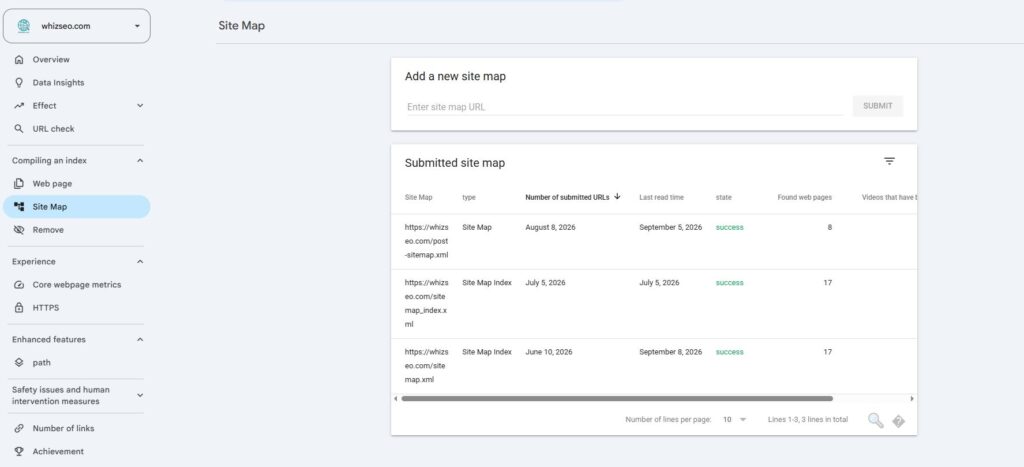Click the August 8, 2026 date cell

(x=551, y=227)
